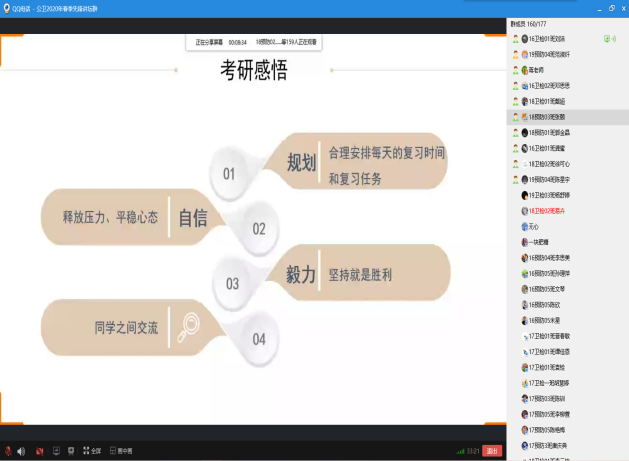Click the call timer reading 33:21
The image size is (629, 461).
tap(473, 451)
